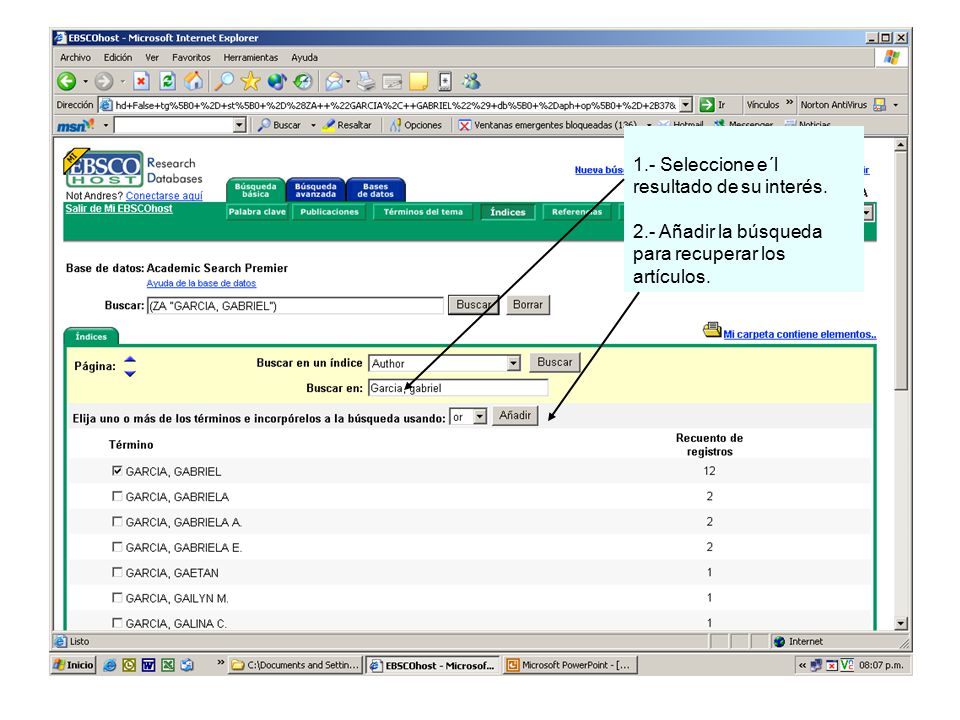Switch to the Búsqueda avanzada tab

tap(315, 190)
